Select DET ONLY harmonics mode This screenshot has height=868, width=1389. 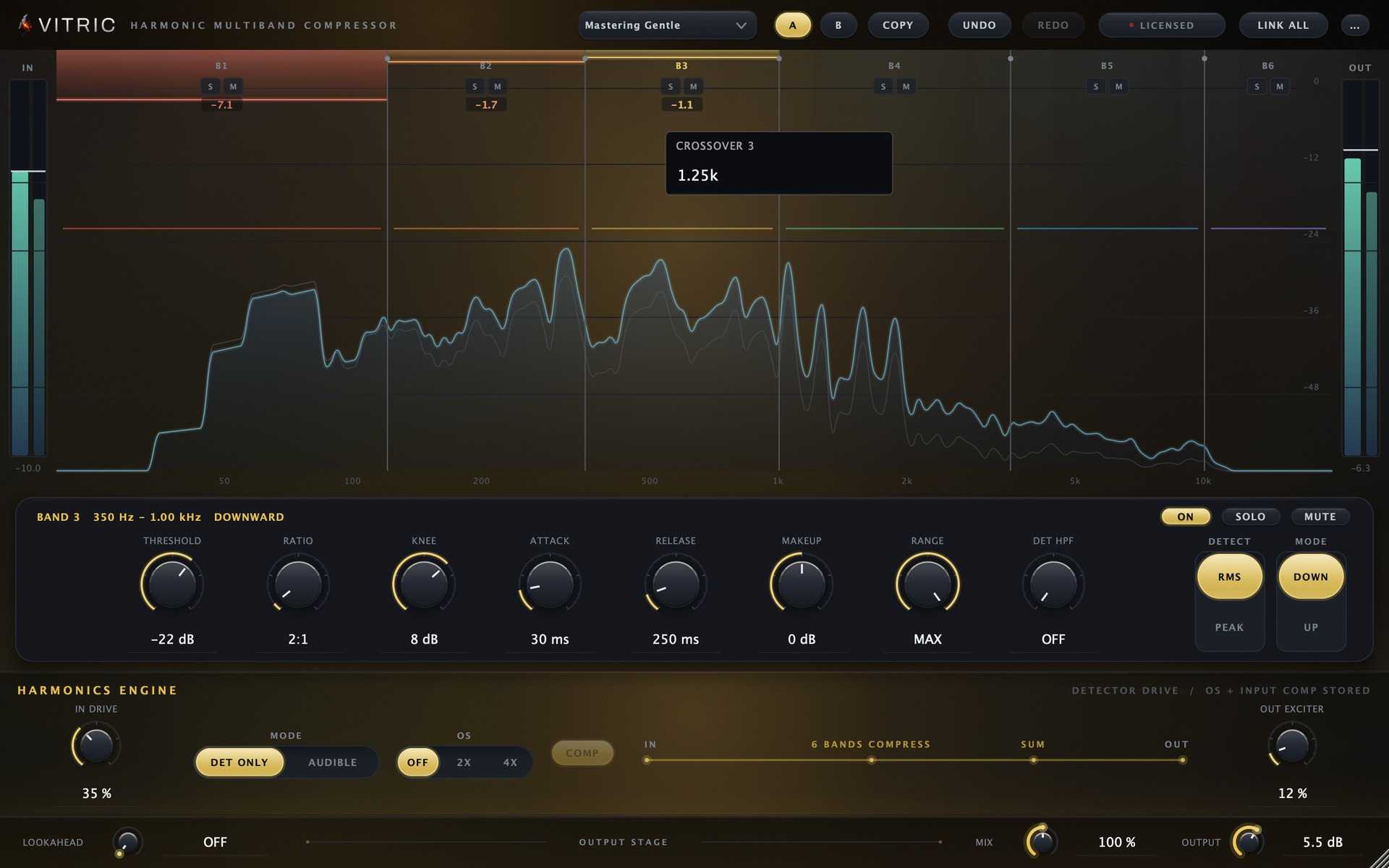(239, 762)
